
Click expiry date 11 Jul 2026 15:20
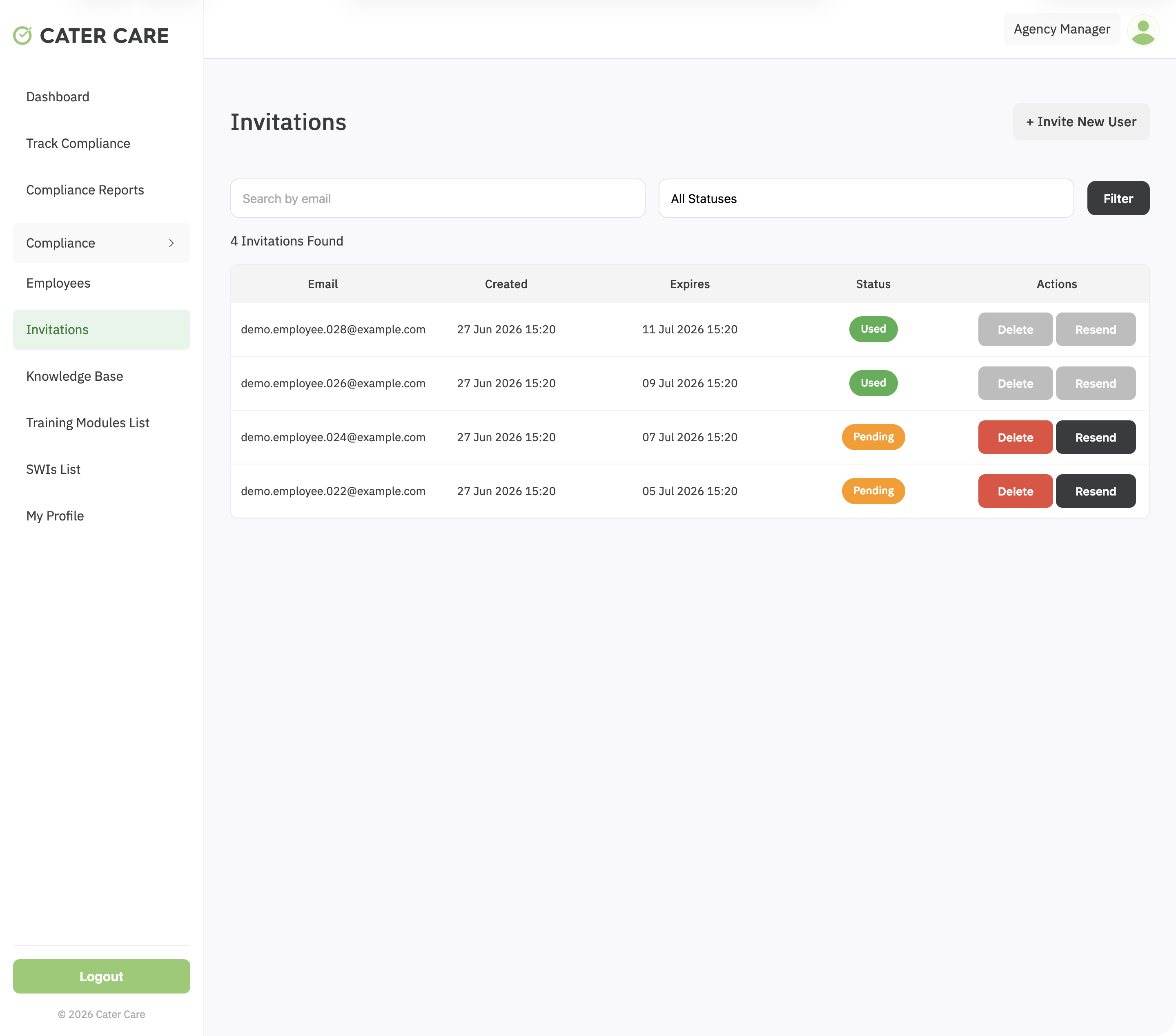pos(689,329)
